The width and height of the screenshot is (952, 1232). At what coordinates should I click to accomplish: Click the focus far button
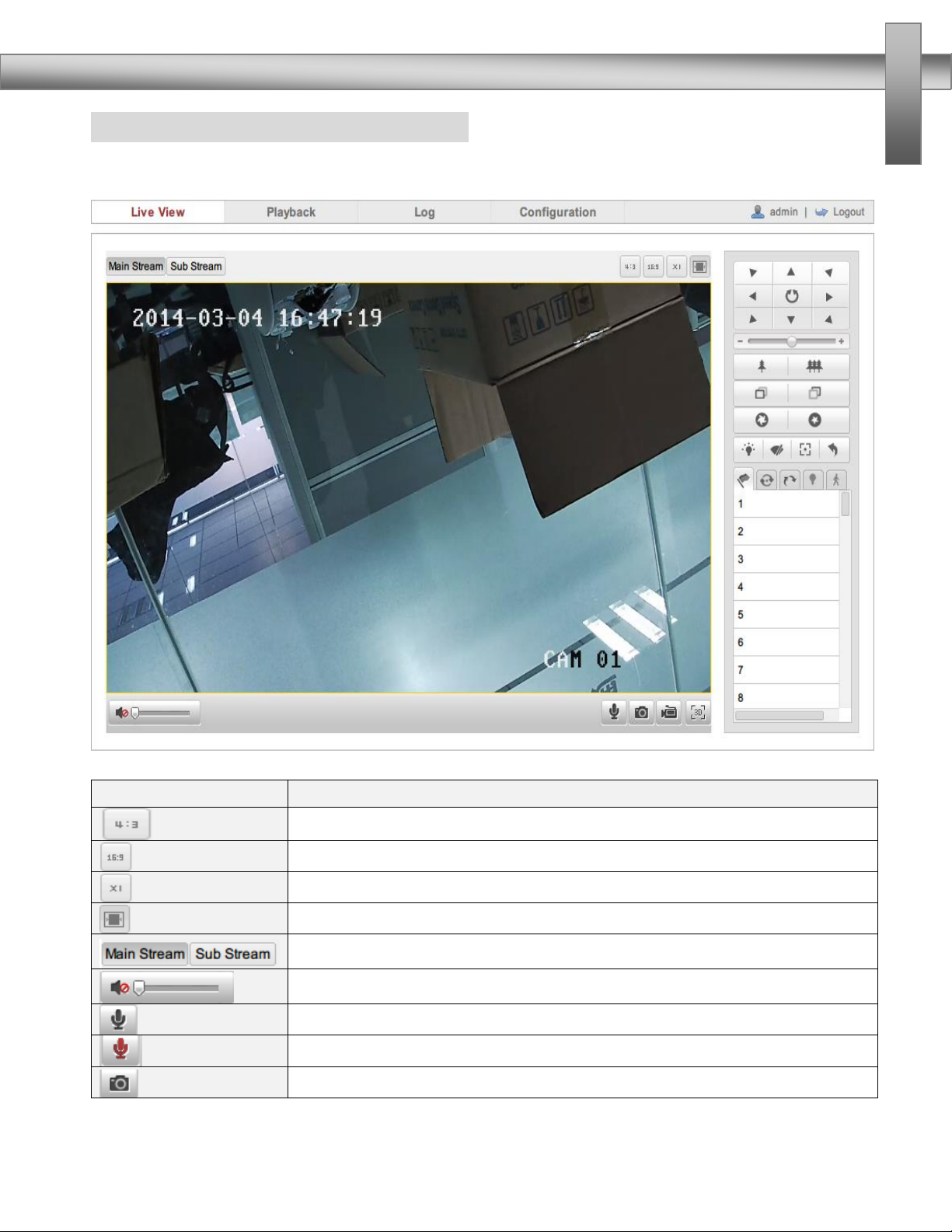tap(814, 393)
